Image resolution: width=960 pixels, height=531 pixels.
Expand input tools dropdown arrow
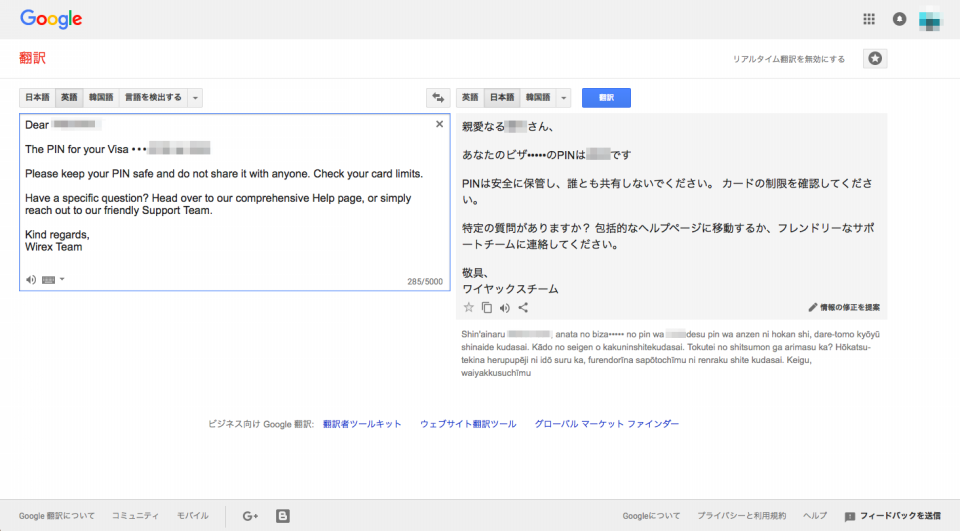(62, 279)
